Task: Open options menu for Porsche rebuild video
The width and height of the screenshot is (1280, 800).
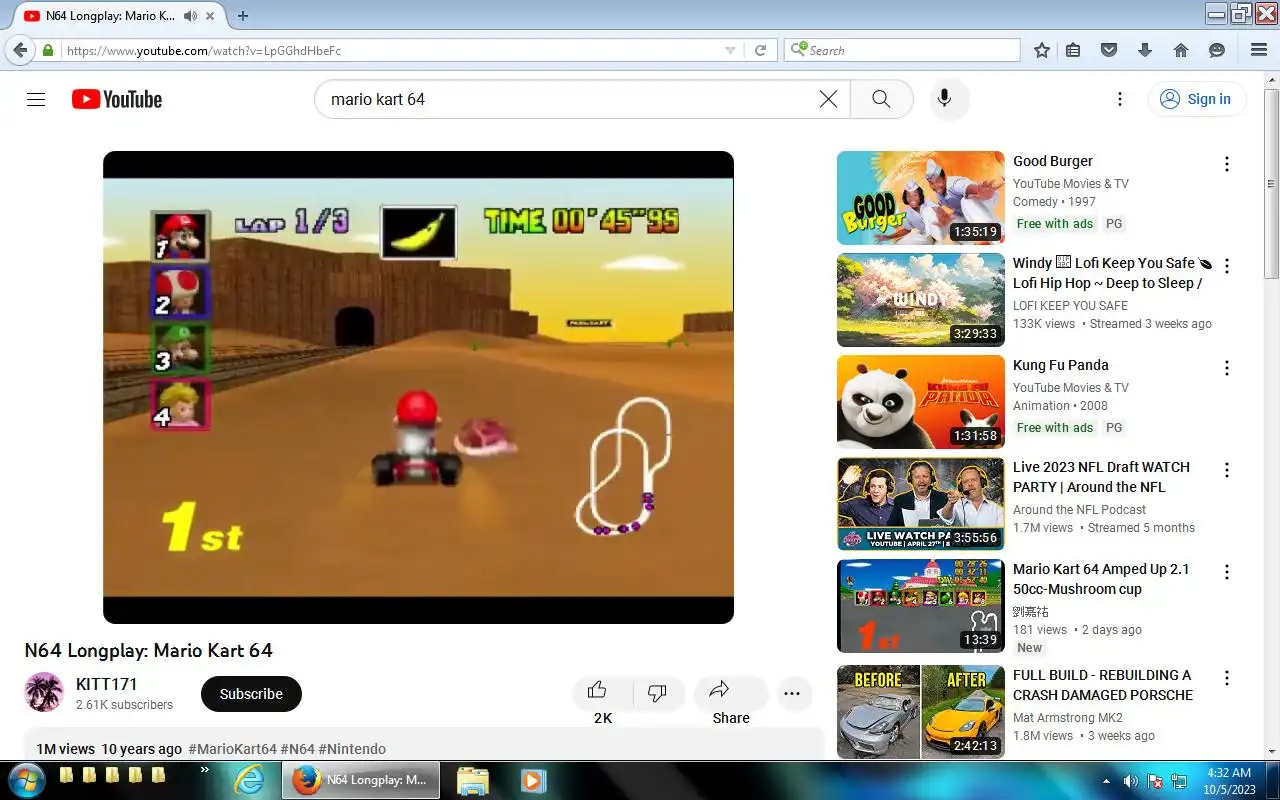Action: click(1227, 678)
